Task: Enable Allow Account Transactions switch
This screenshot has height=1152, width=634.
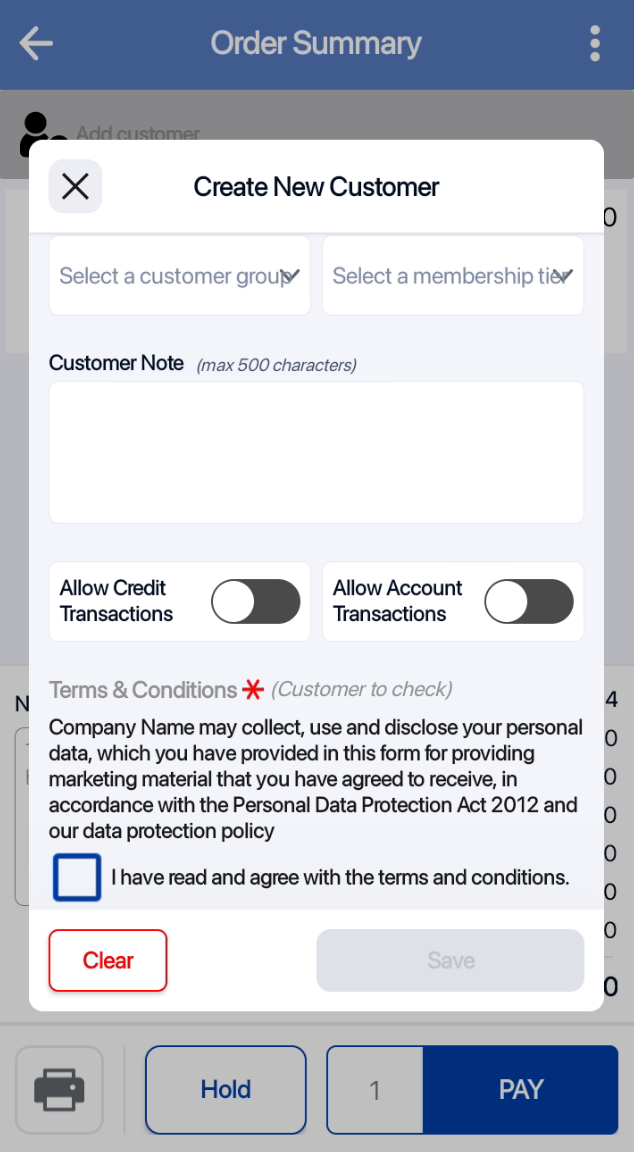Action: click(529, 602)
